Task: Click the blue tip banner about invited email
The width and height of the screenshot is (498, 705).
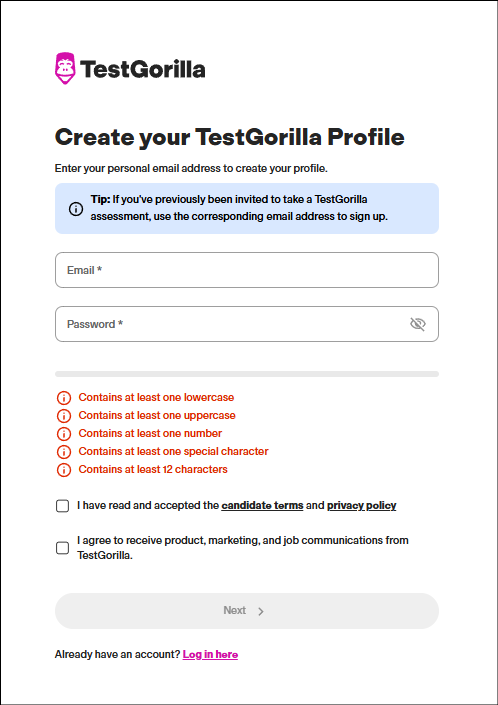Action: tap(247, 209)
